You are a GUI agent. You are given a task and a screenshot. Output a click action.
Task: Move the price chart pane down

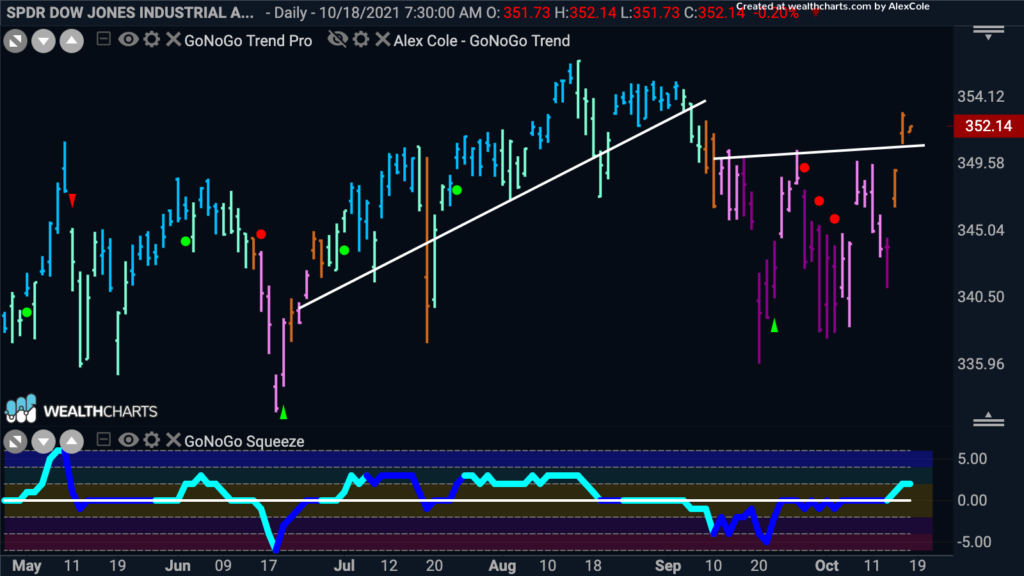pos(44,41)
